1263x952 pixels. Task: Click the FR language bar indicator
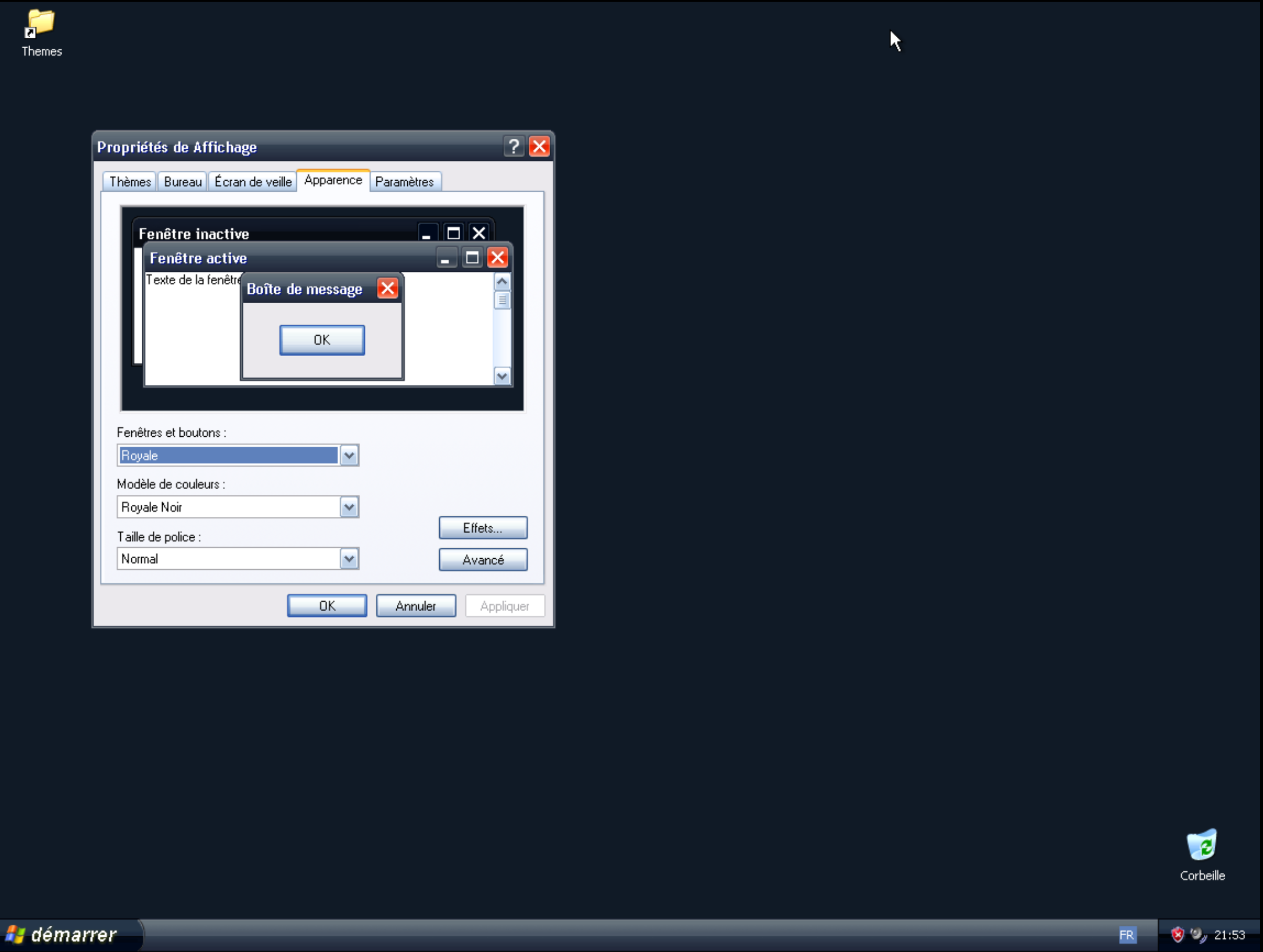pyautogui.click(x=1126, y=935)
